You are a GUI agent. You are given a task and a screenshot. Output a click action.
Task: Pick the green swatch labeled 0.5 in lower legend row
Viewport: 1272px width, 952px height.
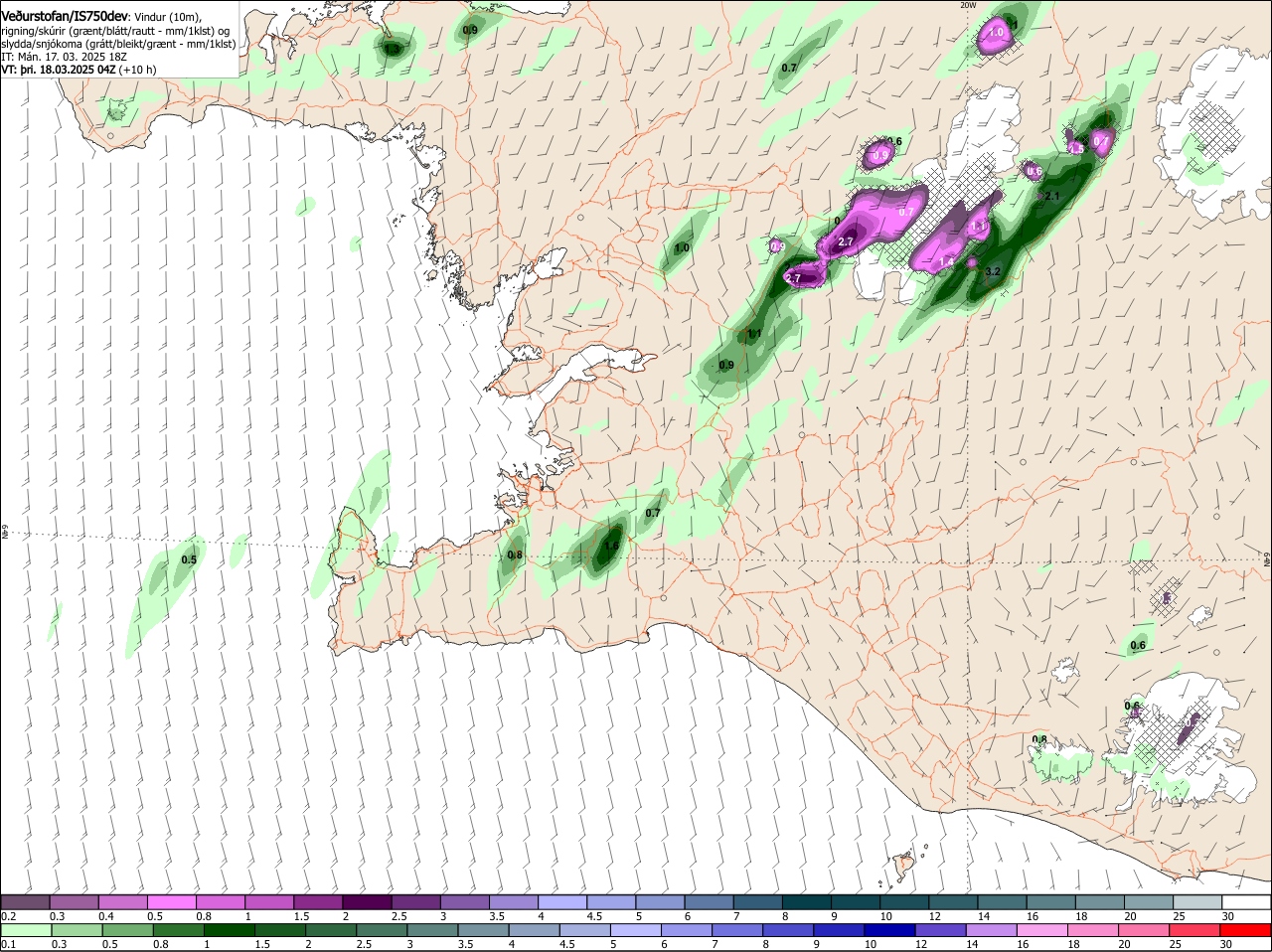click(127, 930)
